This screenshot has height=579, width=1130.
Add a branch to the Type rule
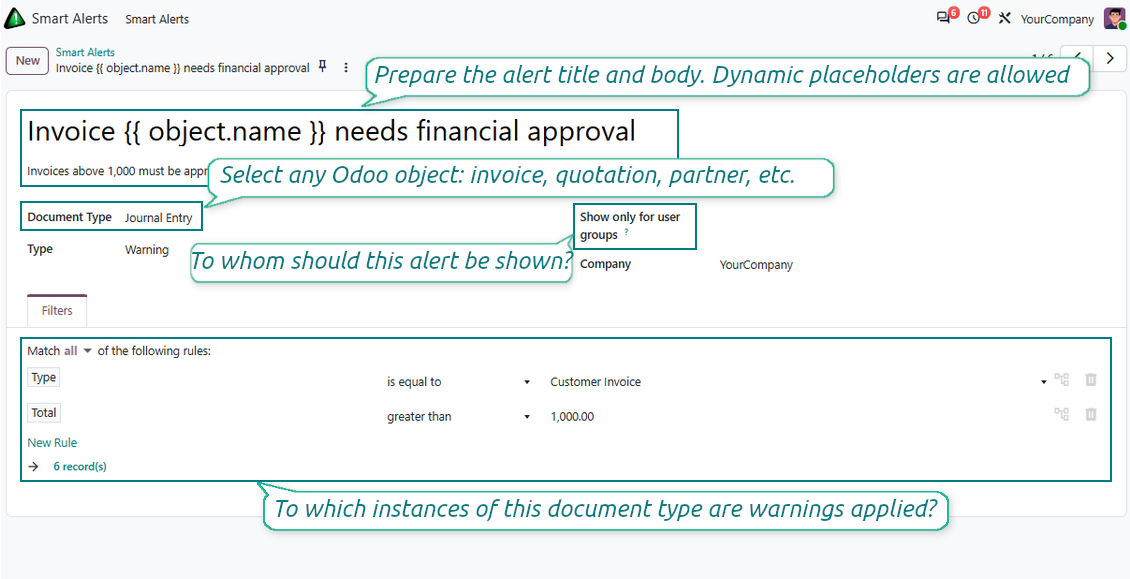1062,379
